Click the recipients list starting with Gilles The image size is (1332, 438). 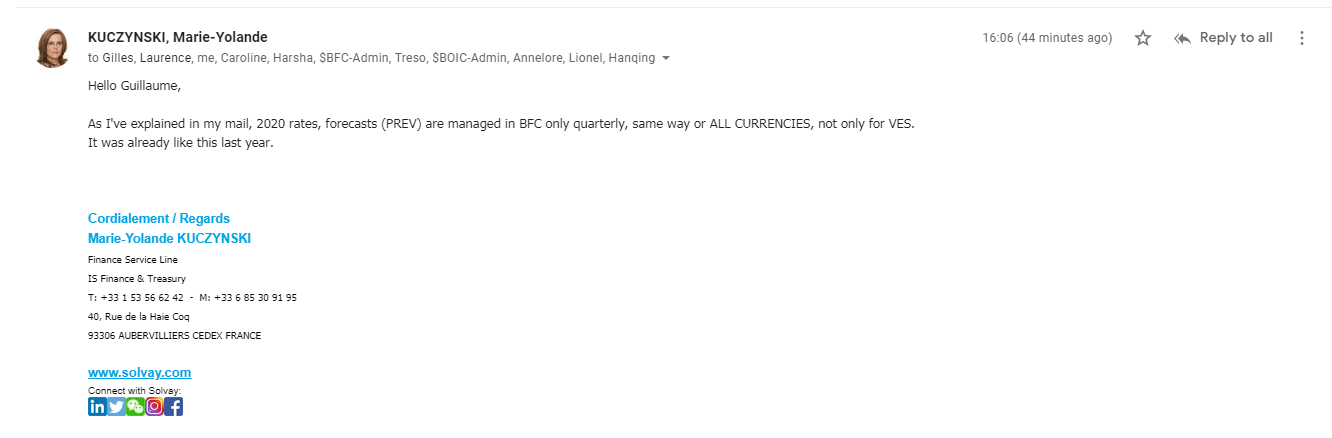pyautogui.click(x=371, y=58)
